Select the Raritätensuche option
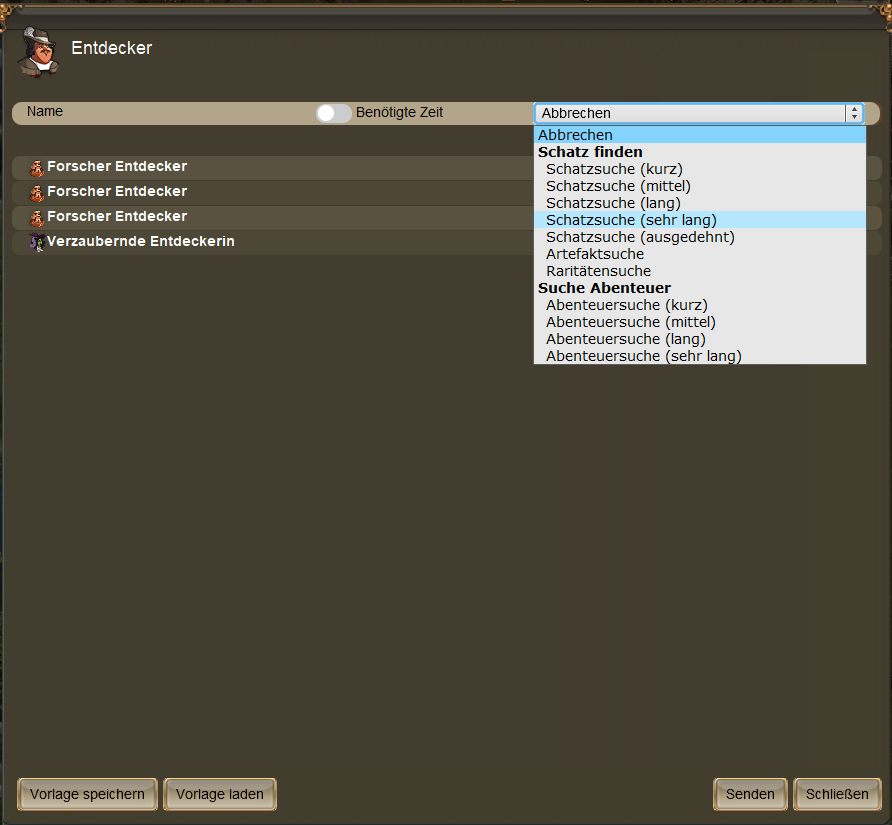Image resolution: width=892 pixels, height=825 pixels. (598, 271)
